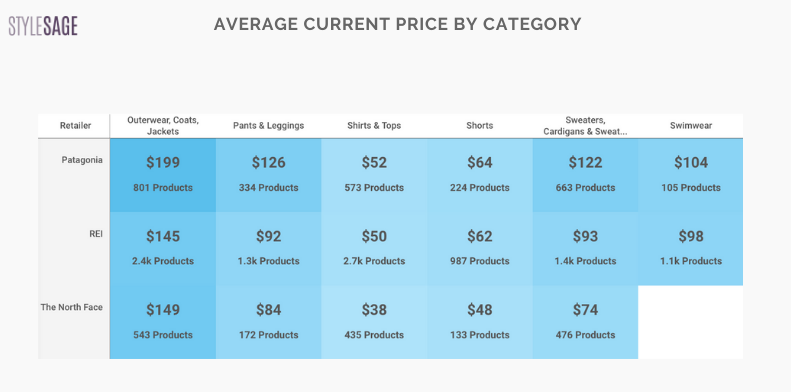Click the Outerwear, Coats, Jackets column header

[163, 126]
